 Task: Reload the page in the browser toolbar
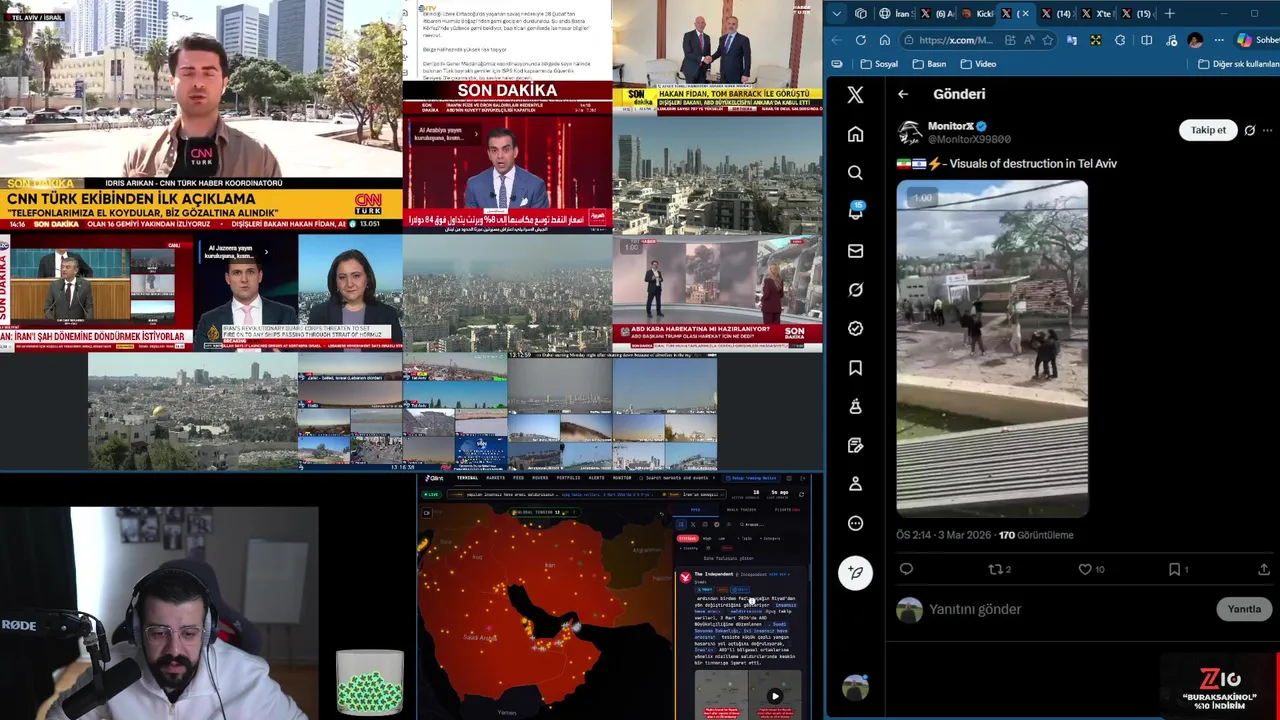(x=861, y=40)
